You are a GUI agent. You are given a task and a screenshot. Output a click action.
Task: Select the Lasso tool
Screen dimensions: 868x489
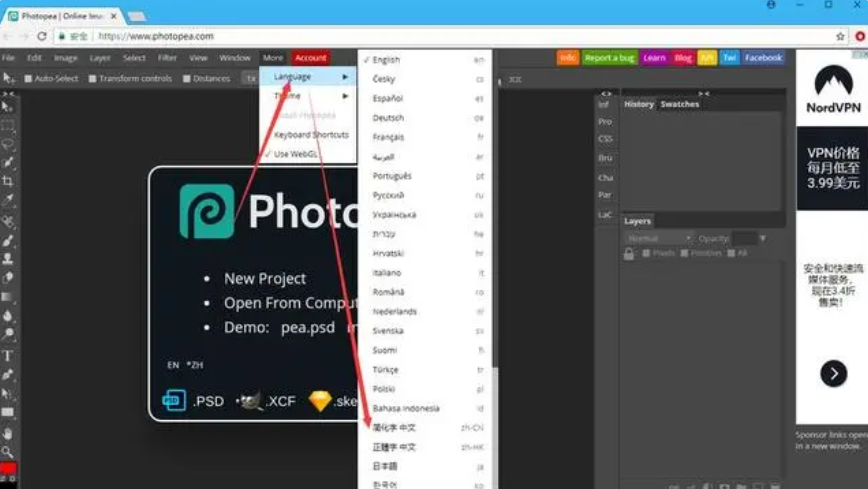(x=7, y=144)
